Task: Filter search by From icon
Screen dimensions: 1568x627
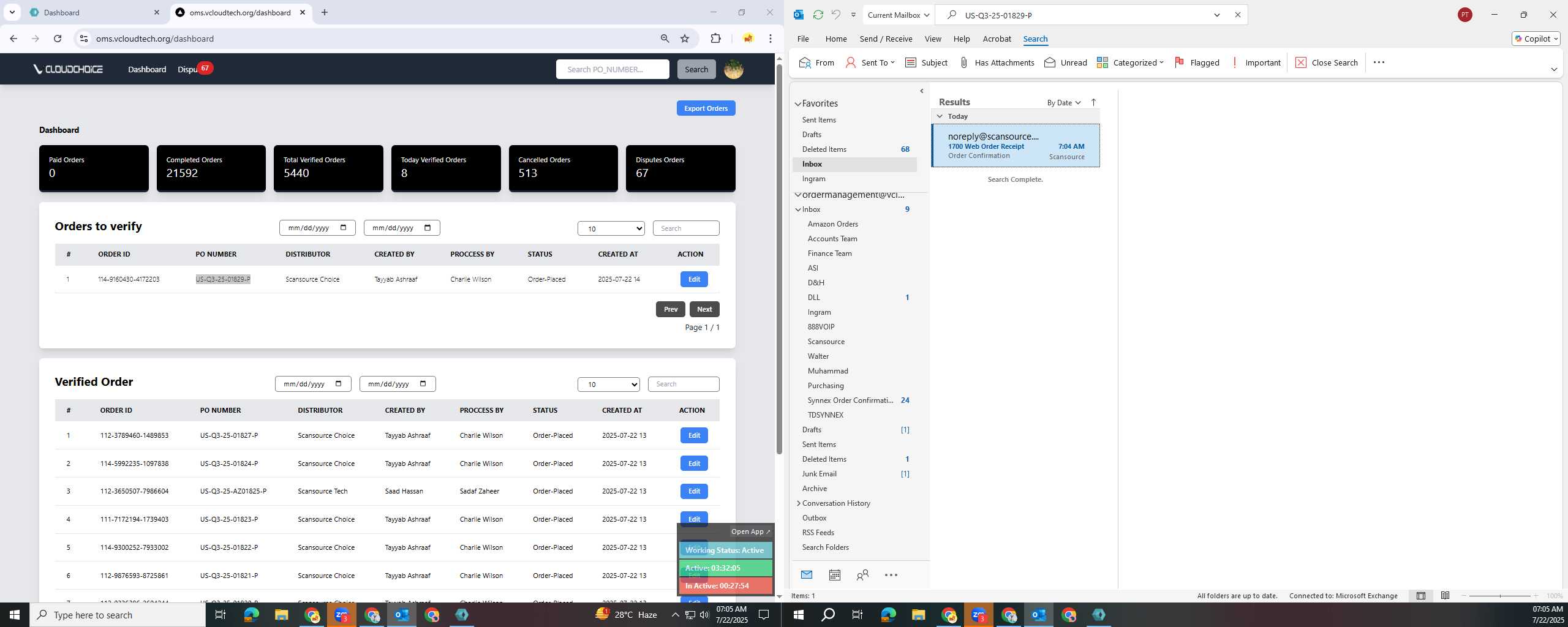Action: click(816, 62)
